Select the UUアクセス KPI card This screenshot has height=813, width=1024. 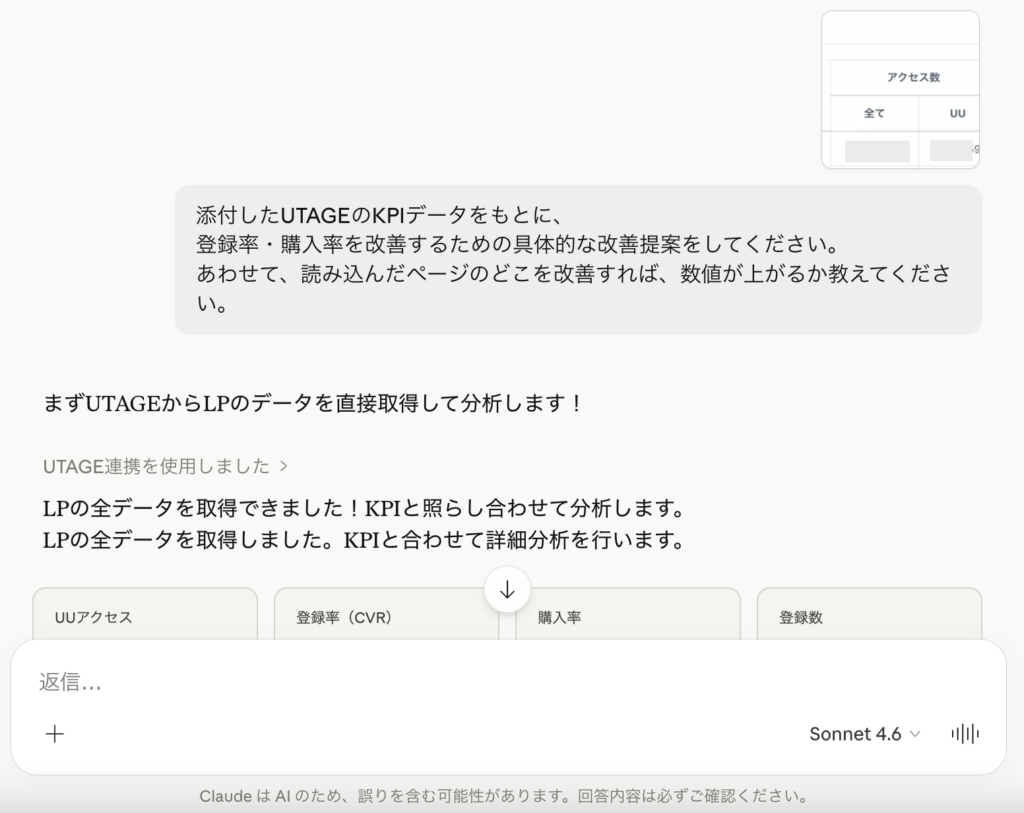pyautogui.click(x=144, y=617)
